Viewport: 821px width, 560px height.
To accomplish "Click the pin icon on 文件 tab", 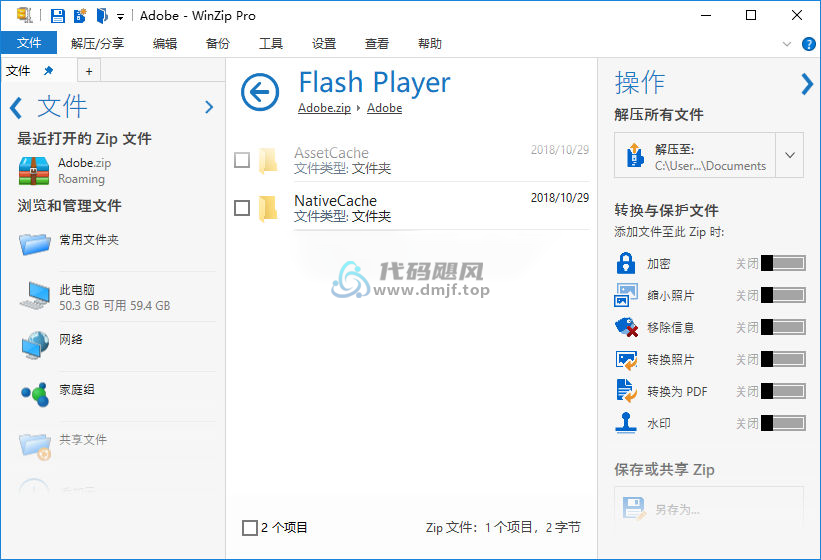I will click(x=49, y=70).
